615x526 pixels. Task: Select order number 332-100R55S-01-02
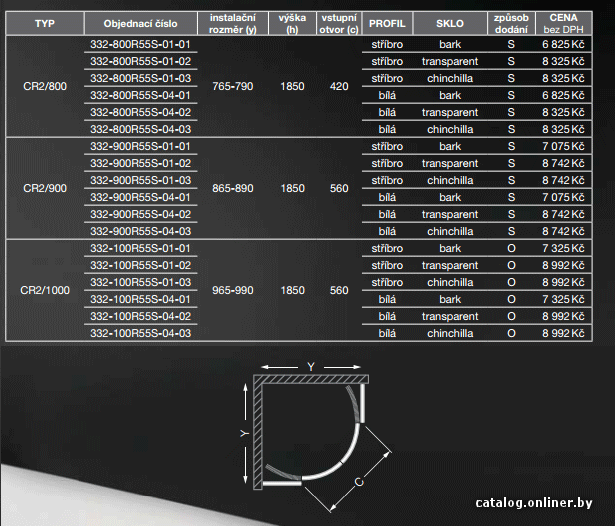(x=140, y=265)
